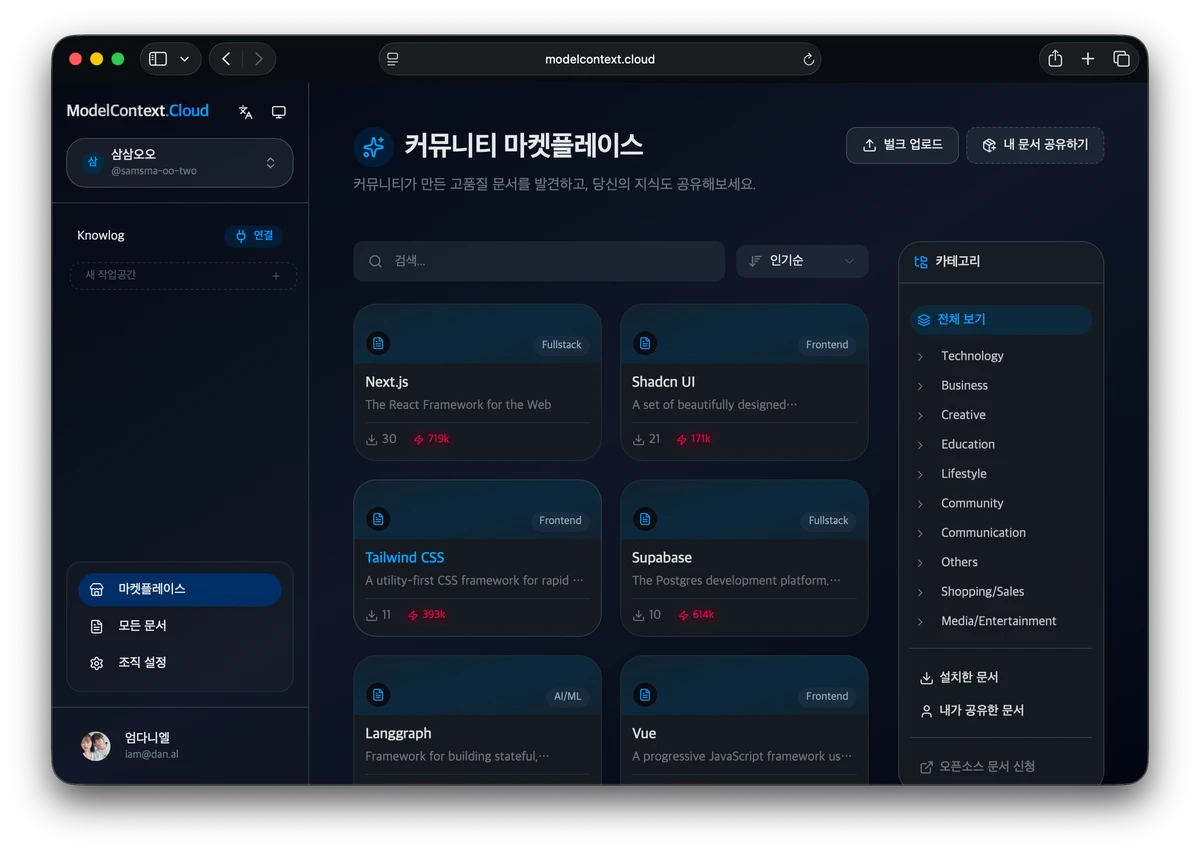Viewport: 1200px width, 853px height.
Task: Click the 171k token badge on Shadcn UI
Action: (694, 439)
